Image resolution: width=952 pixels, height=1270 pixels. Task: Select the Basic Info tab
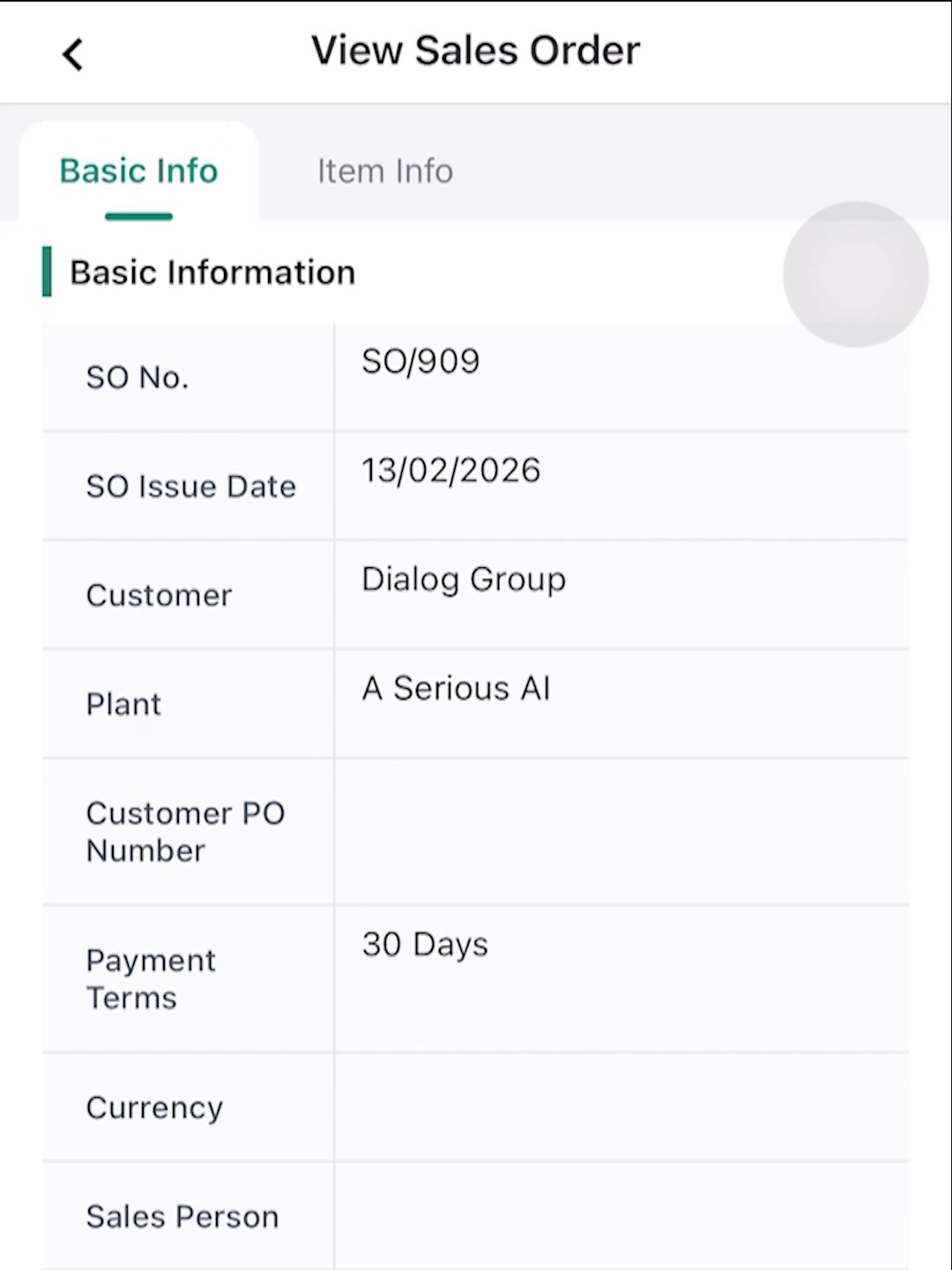pos(138,171)
